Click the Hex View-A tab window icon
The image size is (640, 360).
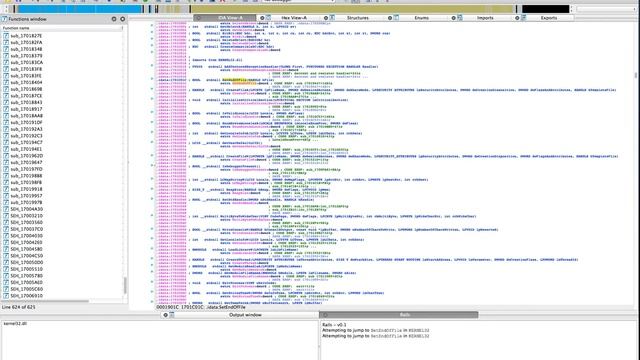tap(268, 18)
